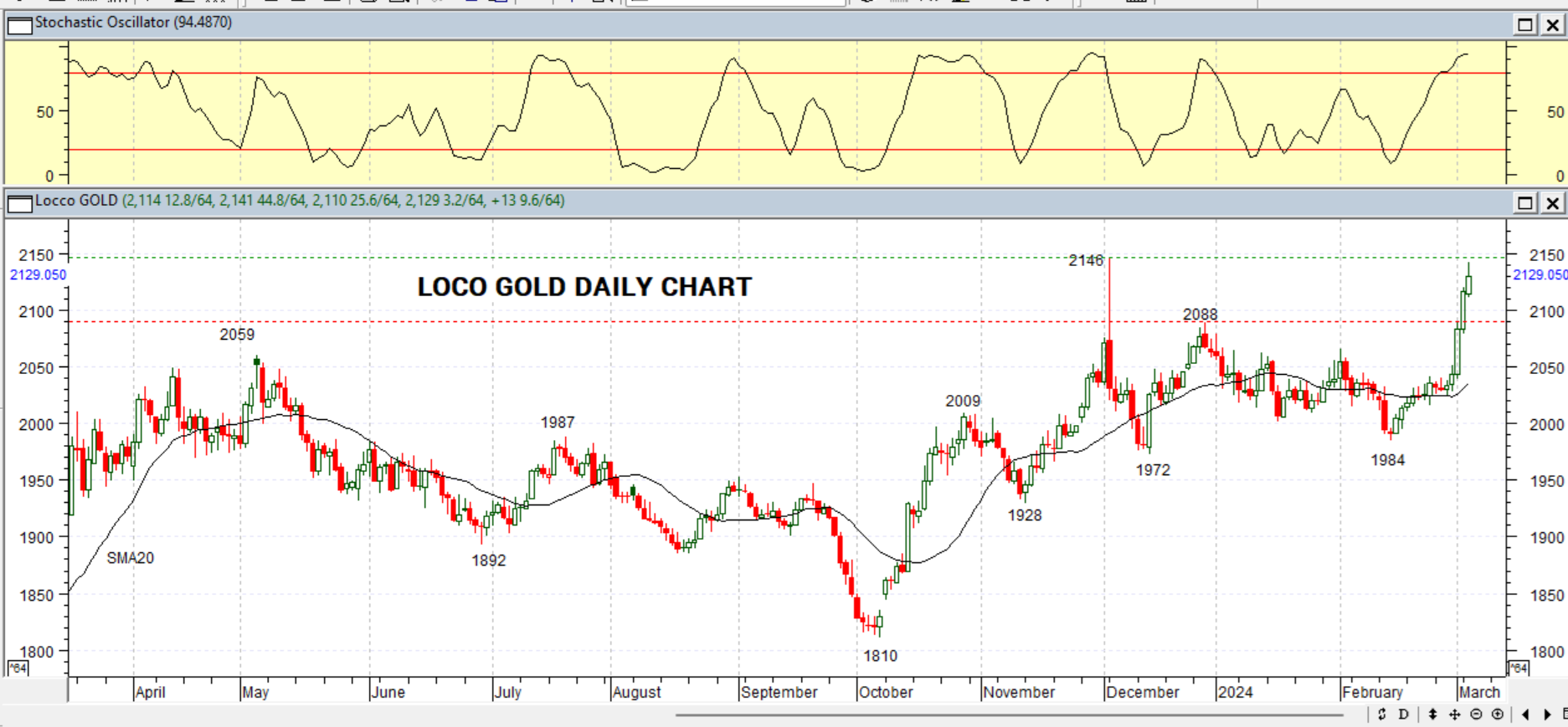The width and height of the screenshot is (1568, 727).
Task: Click the 1810 low price label
Action: pyautogui.click(x=880, y=656)
